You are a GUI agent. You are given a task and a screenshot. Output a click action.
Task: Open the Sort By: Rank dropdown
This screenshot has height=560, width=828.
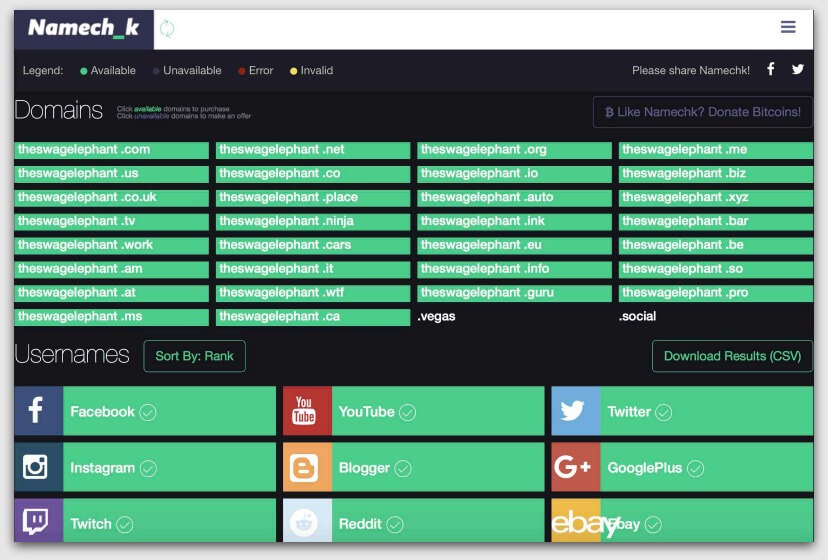click(194, 356)
